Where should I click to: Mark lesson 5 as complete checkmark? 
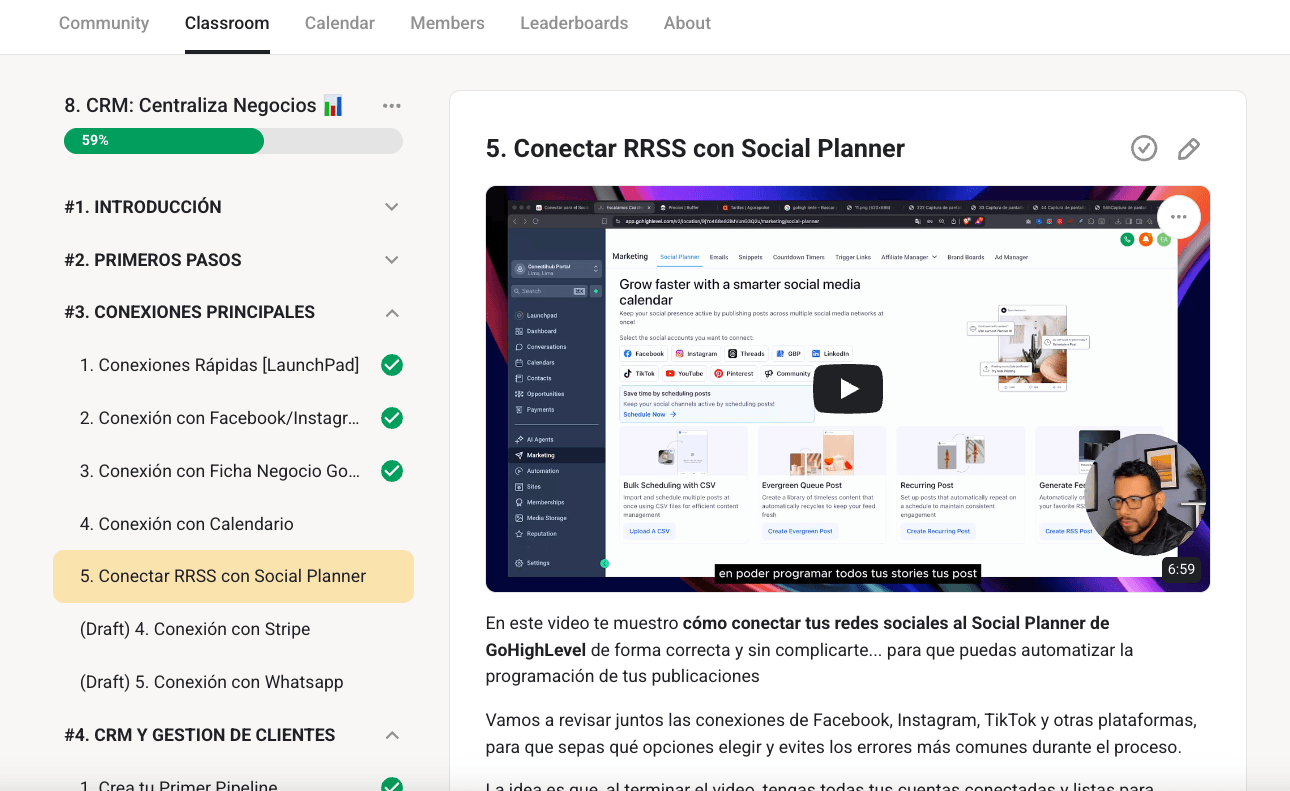coord(1144,149)
